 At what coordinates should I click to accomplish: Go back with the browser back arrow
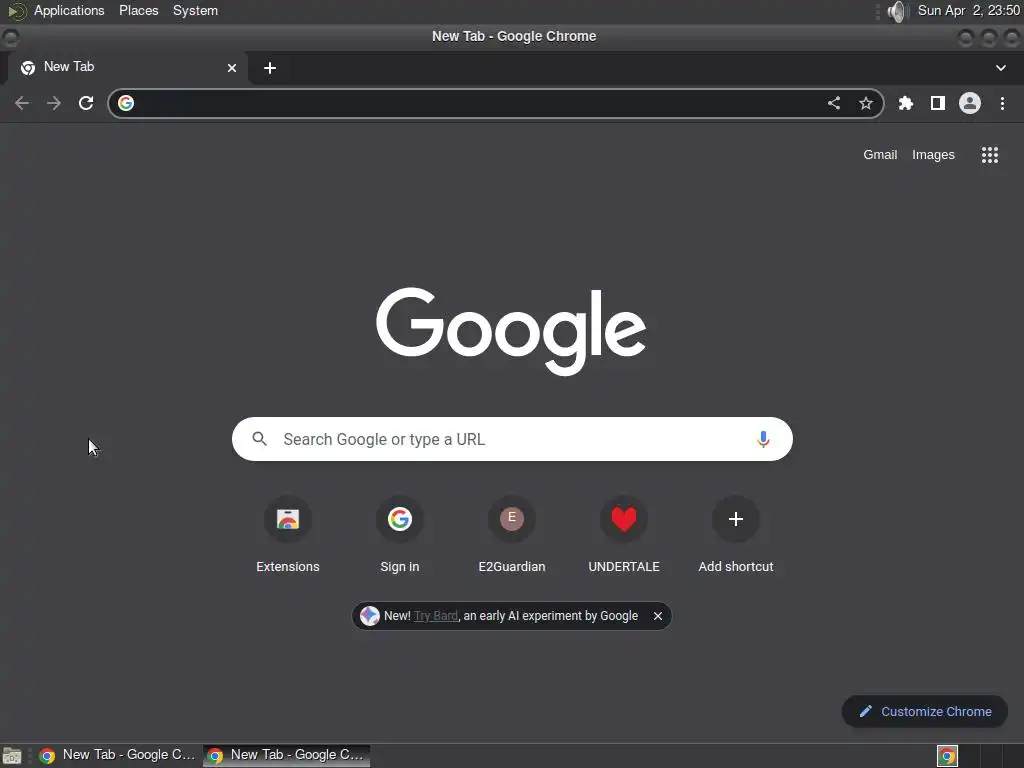coord(22,103)
